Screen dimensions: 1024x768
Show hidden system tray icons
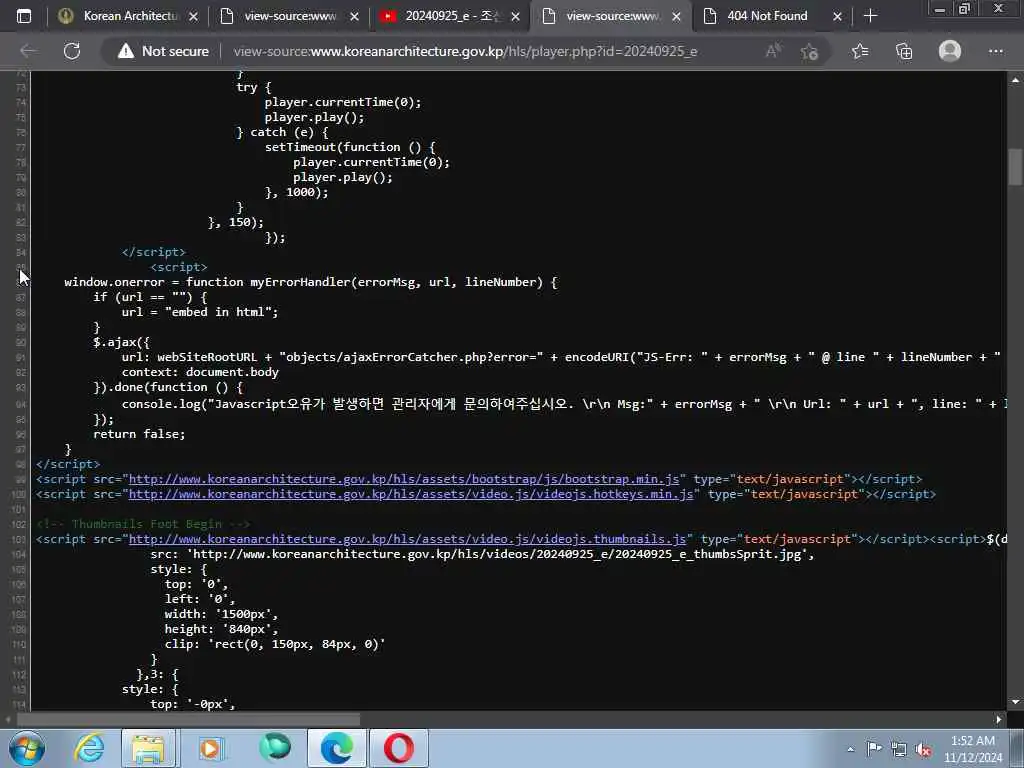850,749
